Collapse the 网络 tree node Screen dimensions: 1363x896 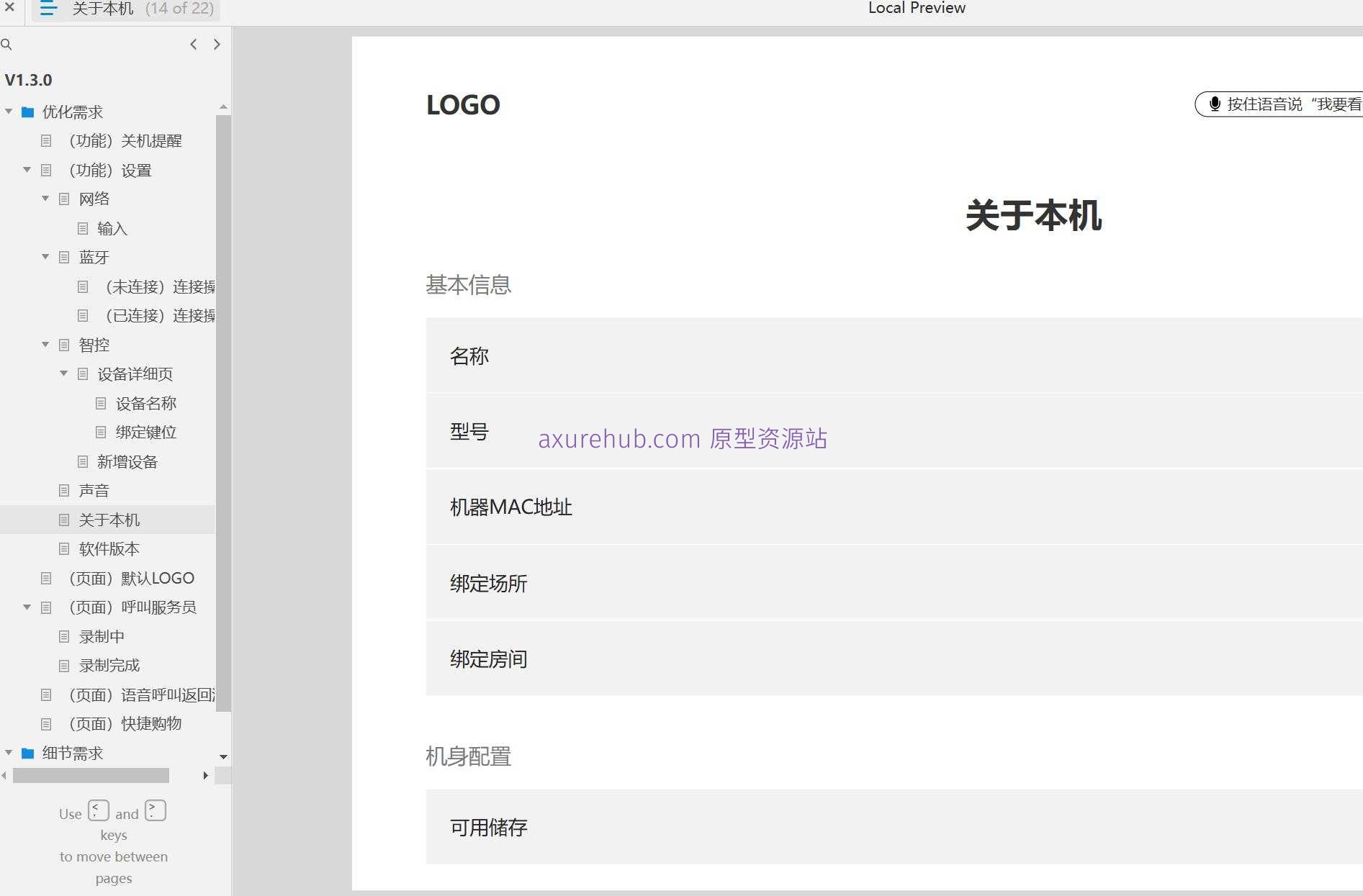[45, 199]
